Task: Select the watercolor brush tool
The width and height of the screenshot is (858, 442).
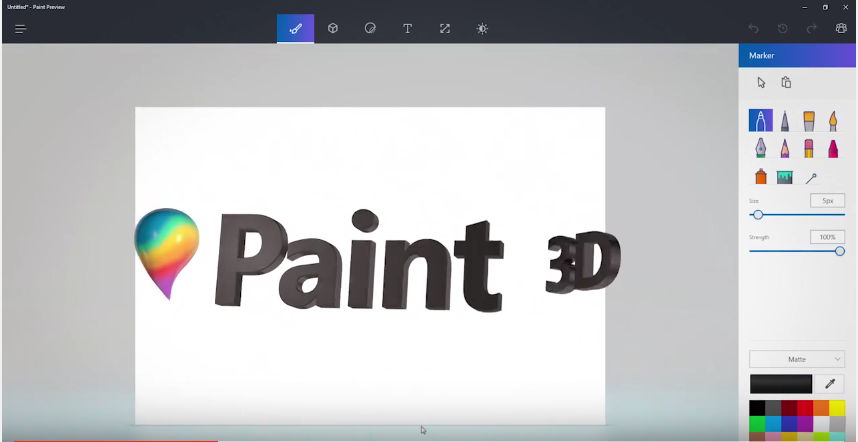Action: tap(833, 120)
